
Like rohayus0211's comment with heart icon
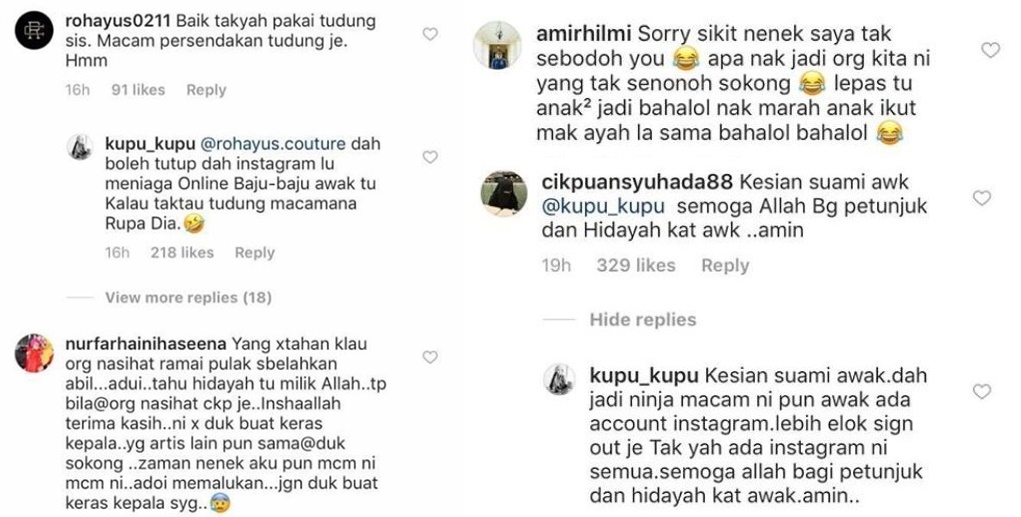click(x=430, y=34)
